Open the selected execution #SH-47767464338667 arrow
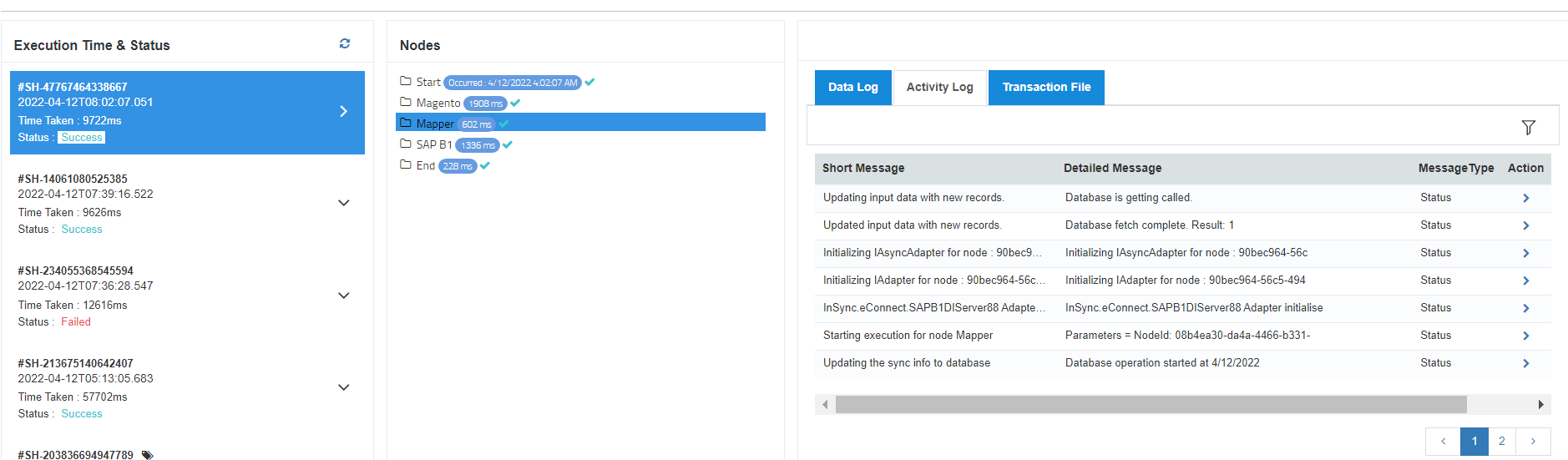 coord(343,111)
